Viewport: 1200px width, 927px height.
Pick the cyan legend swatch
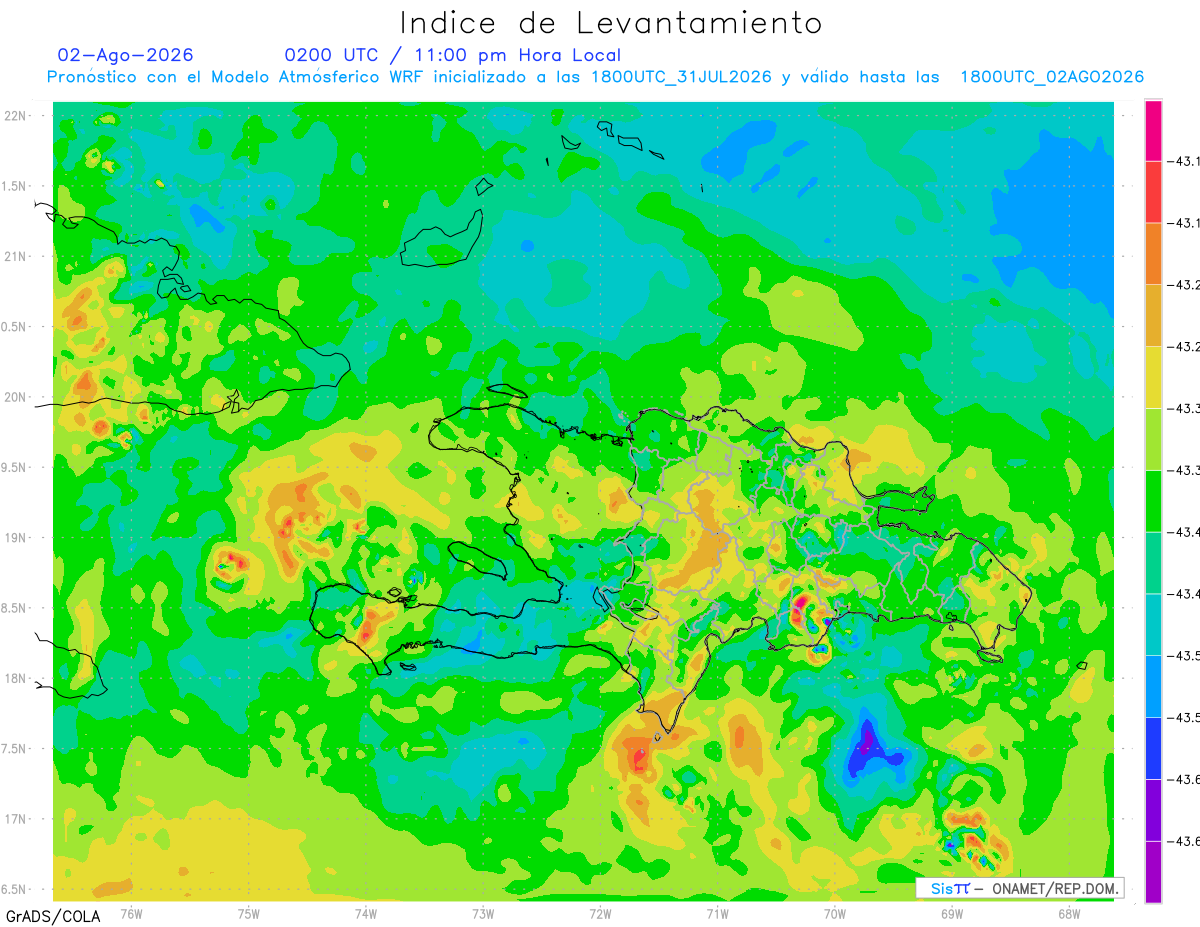(1153, 625)
